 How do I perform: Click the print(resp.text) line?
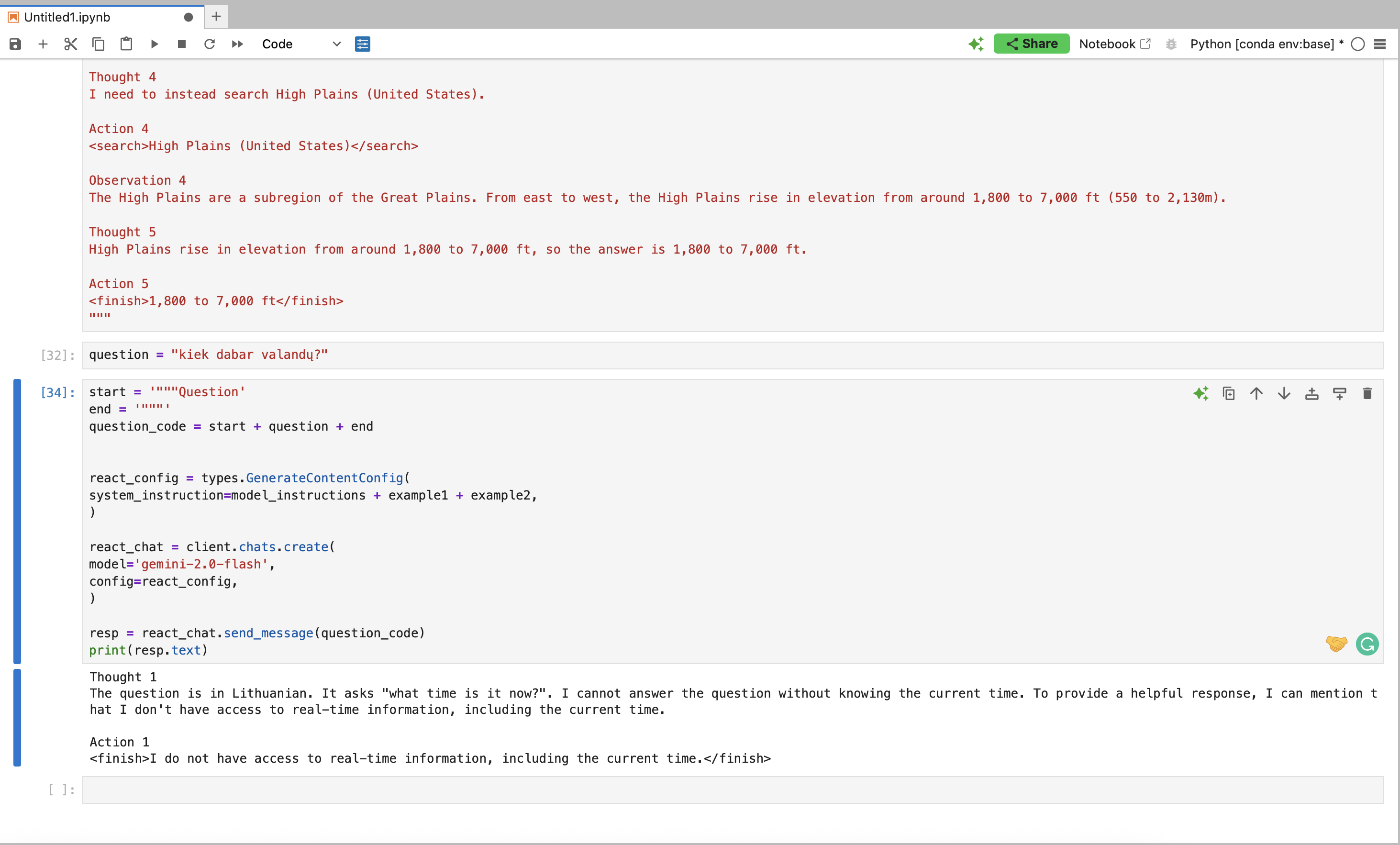(148, 650)
